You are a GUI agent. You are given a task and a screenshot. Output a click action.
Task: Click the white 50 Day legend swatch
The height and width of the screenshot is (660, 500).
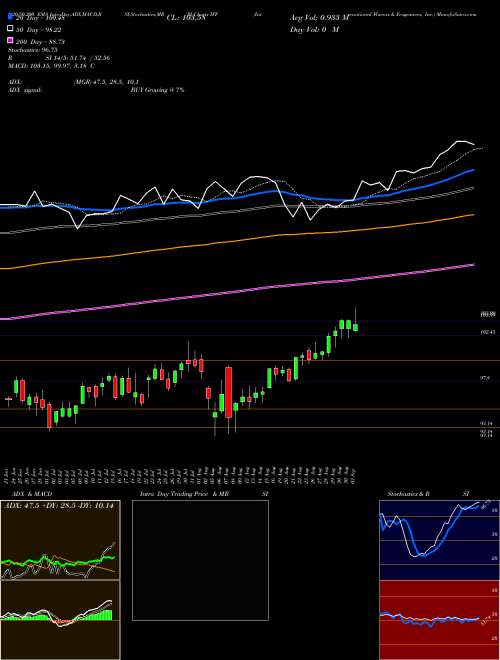[x=10, y=29]
